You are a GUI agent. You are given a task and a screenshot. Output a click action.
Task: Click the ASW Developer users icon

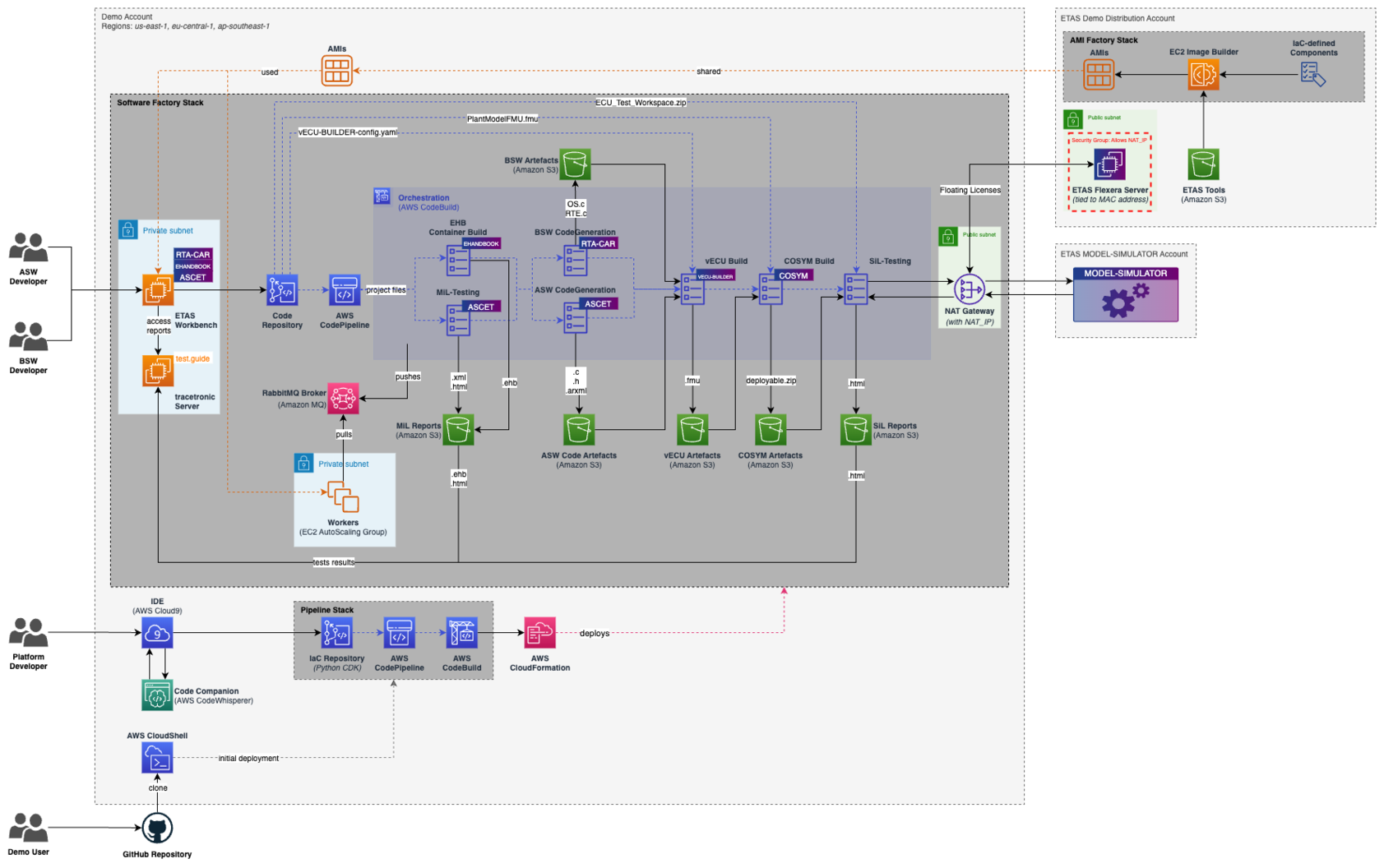(x=28, y=247)
